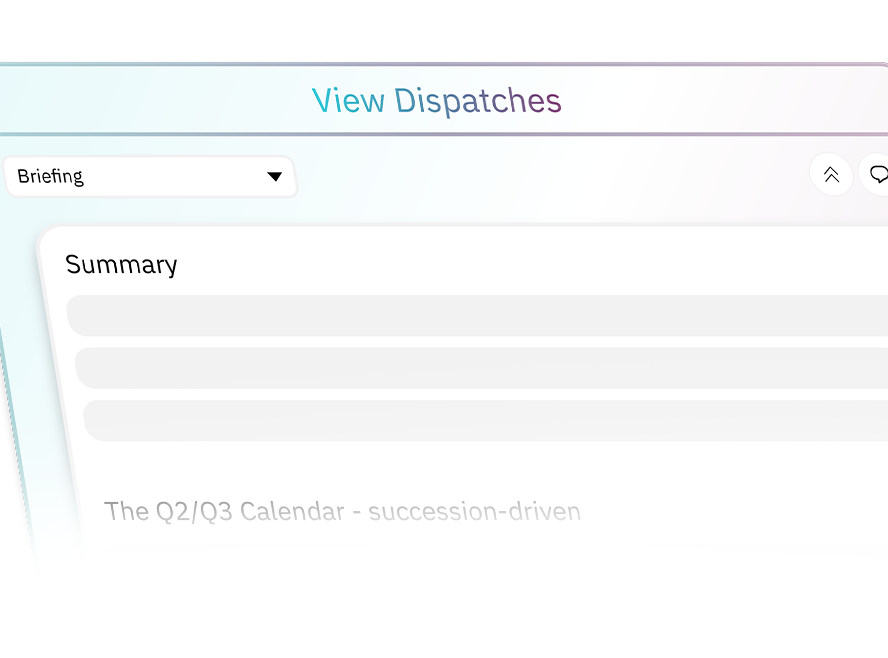Select the first gray placeholder bar under Summary
The width and height of the screenshot is (888, 658).
point(477,315)
